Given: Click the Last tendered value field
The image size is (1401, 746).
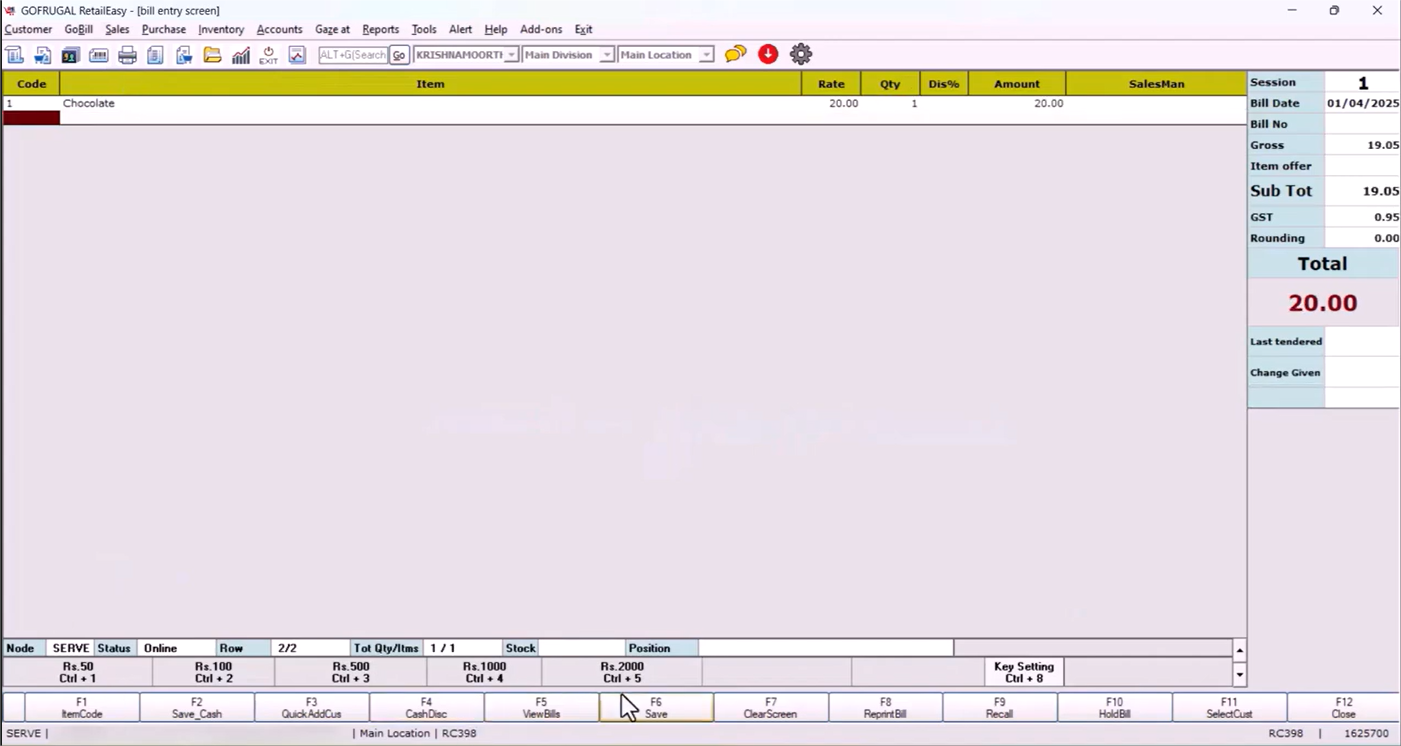Looking at the screenshot, I should (1362, 342).
